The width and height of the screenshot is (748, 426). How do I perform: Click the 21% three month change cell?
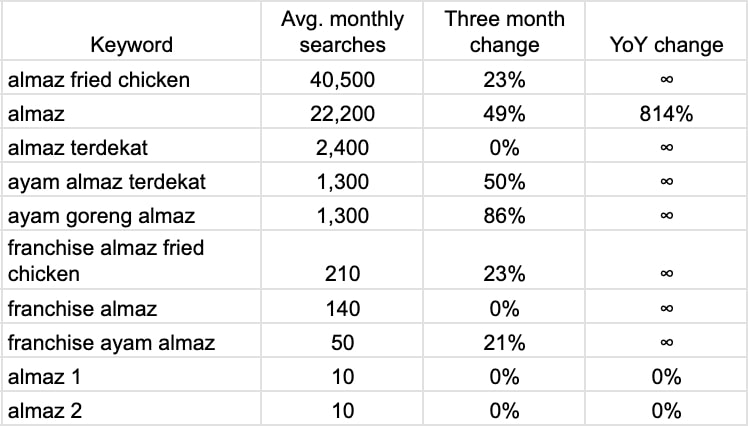[x=506, y=343]
